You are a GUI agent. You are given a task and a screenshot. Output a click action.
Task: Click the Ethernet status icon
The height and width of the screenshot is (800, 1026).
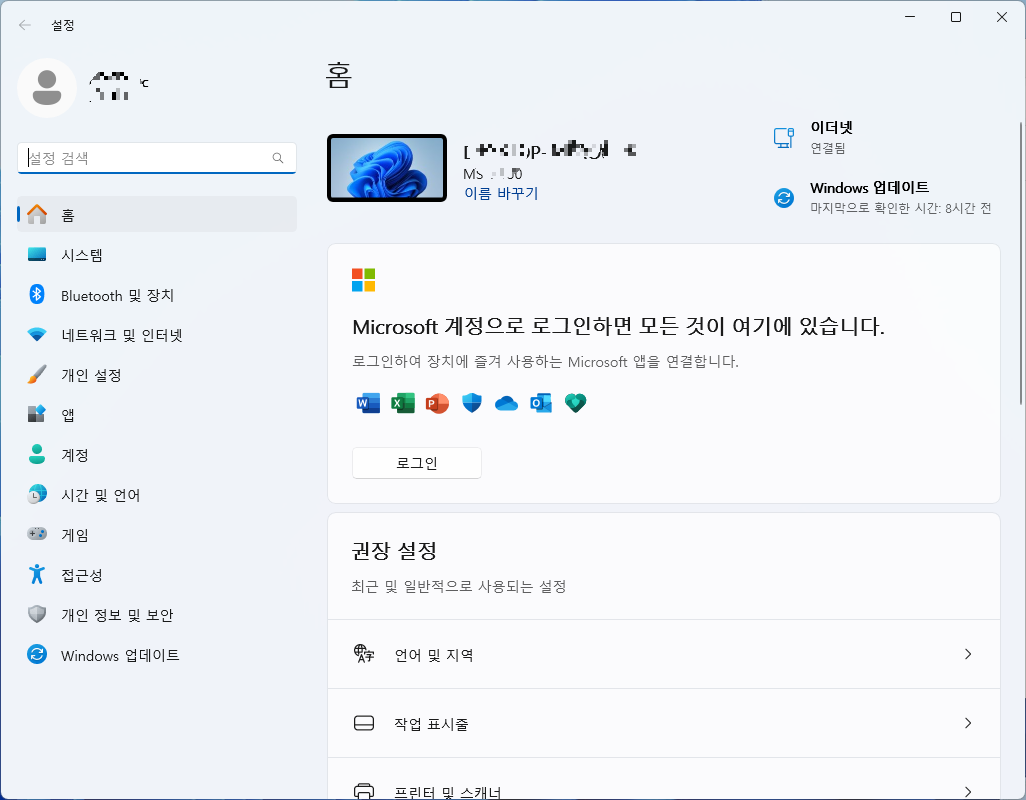784,137
